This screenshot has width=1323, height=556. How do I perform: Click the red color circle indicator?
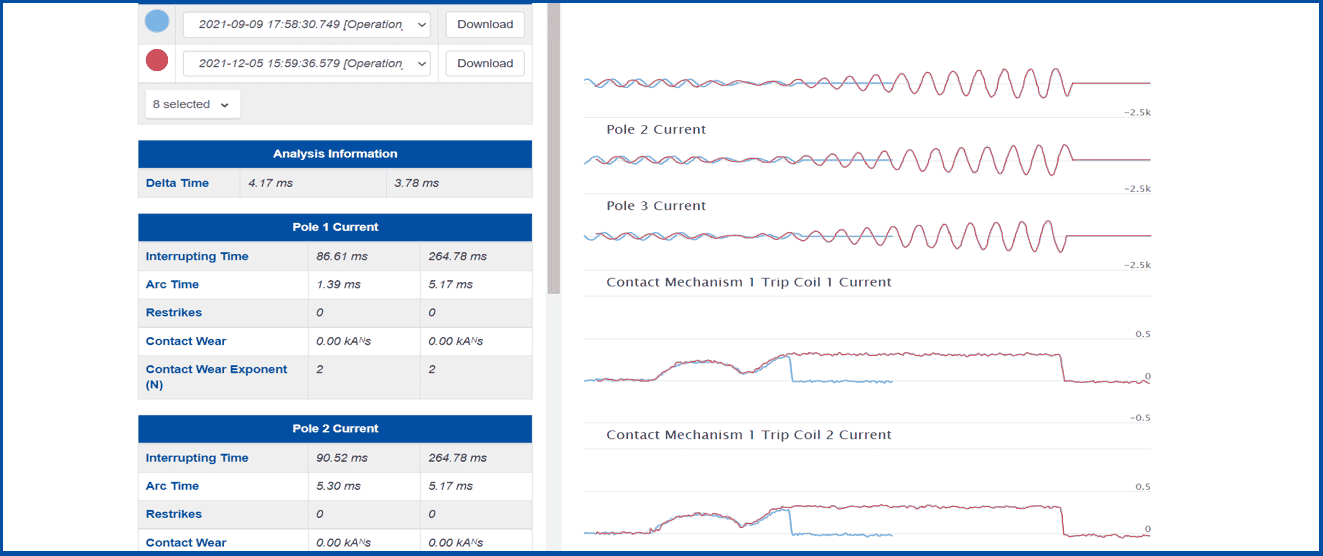(157, 61)
